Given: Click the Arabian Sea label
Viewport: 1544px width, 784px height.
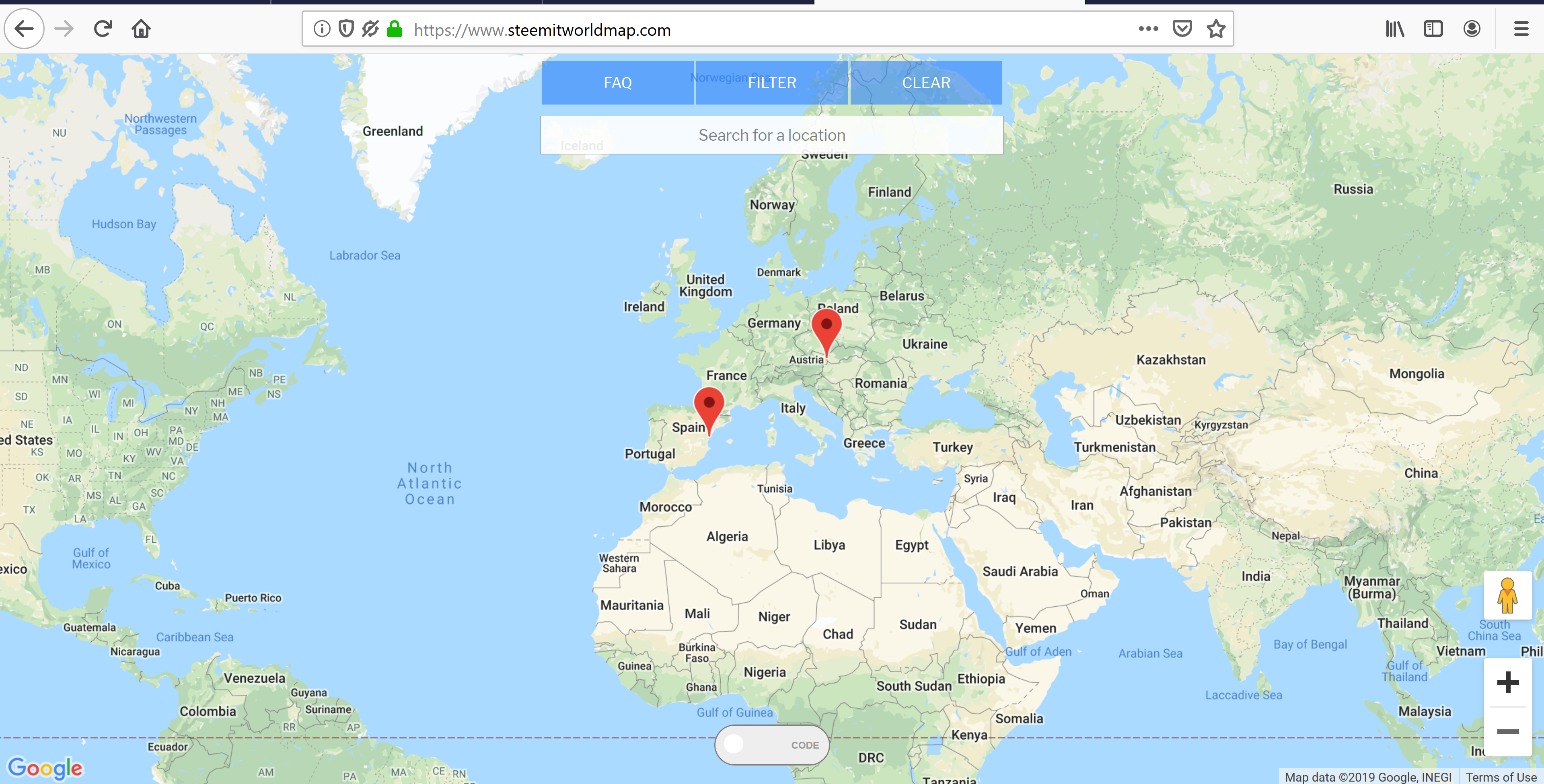Looking at the screenshot, I should 1150,654.
